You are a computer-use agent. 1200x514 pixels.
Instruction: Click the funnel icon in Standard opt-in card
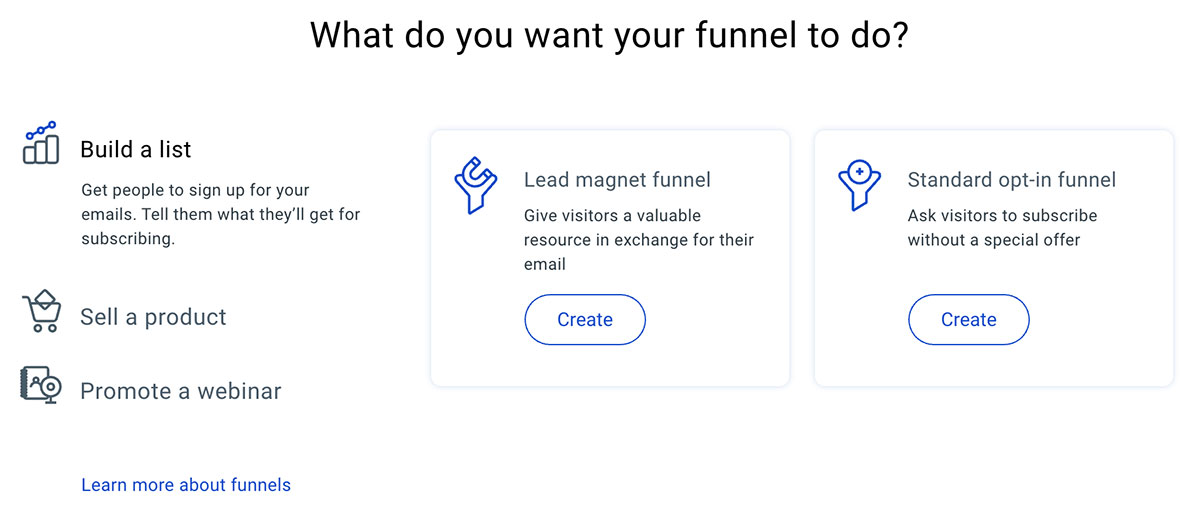(x=859, y=185)
